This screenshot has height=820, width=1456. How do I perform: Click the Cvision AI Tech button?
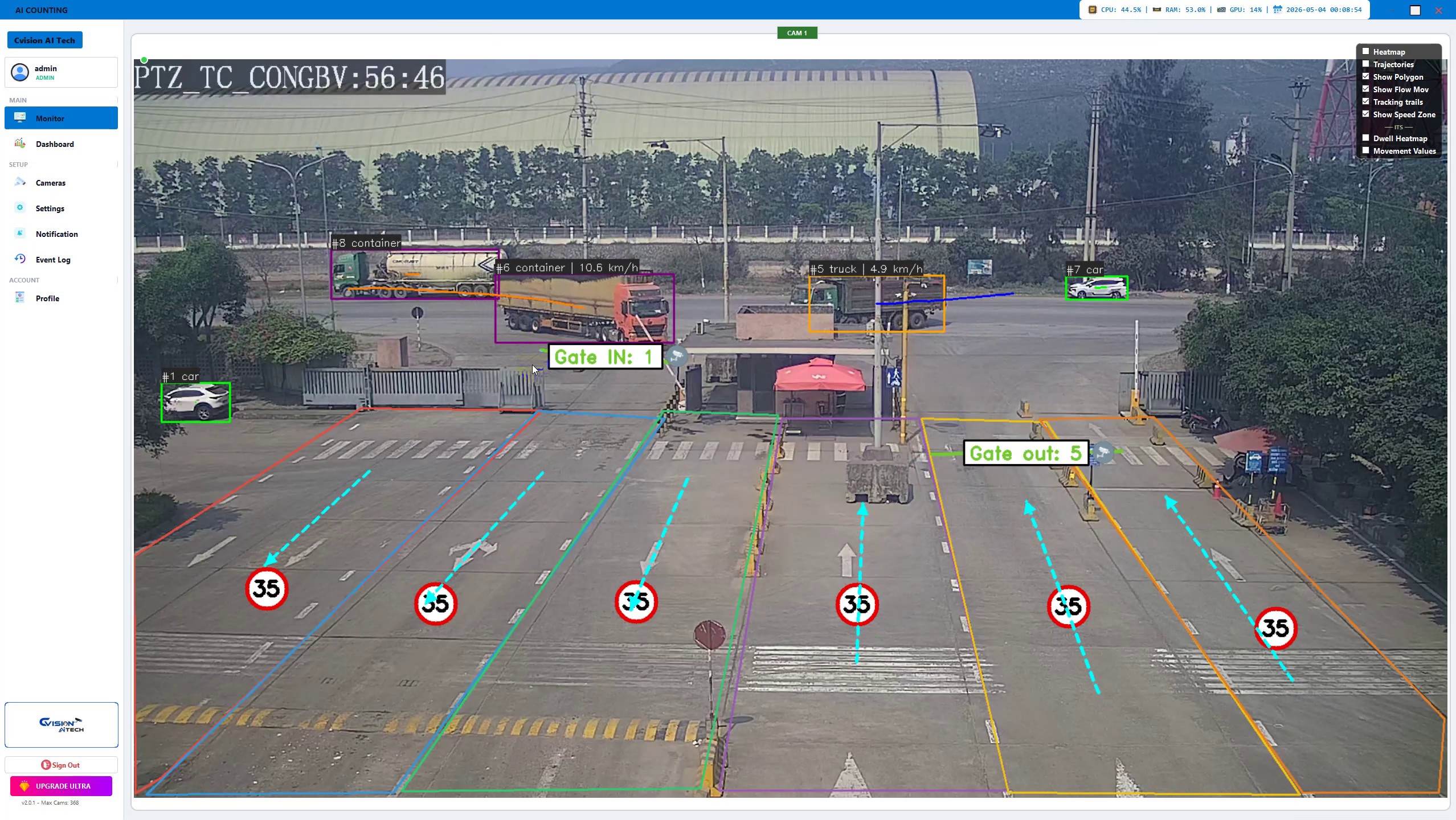click(44, 40)
